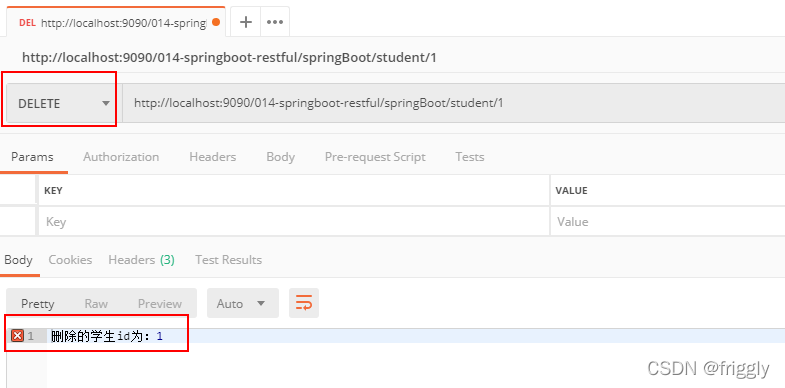Click response text '删除的学生id为: 1'
The width and height of the screenshot is (785, 388).
coord(107,336)
